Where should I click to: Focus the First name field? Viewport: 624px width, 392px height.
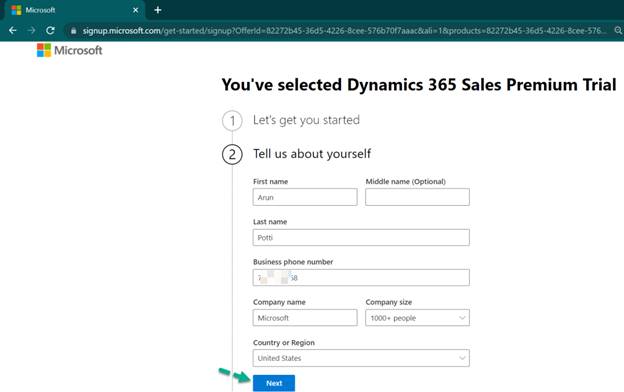(305, 197)
